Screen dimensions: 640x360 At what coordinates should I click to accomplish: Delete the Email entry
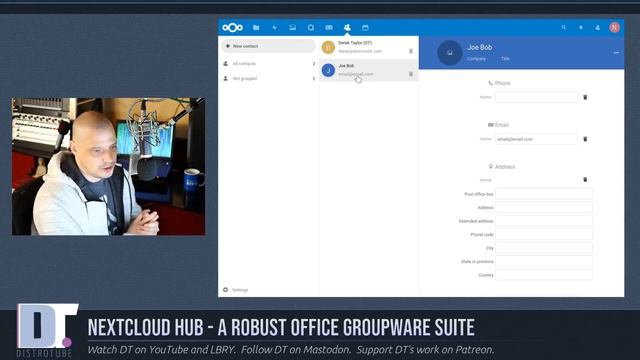tap(585, 139)
